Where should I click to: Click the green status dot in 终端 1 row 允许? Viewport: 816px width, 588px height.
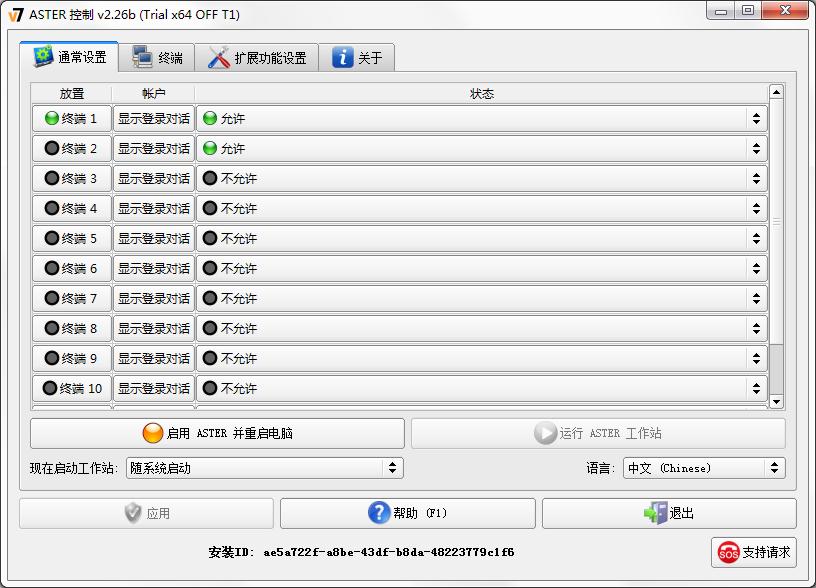(x=210, y=119)
